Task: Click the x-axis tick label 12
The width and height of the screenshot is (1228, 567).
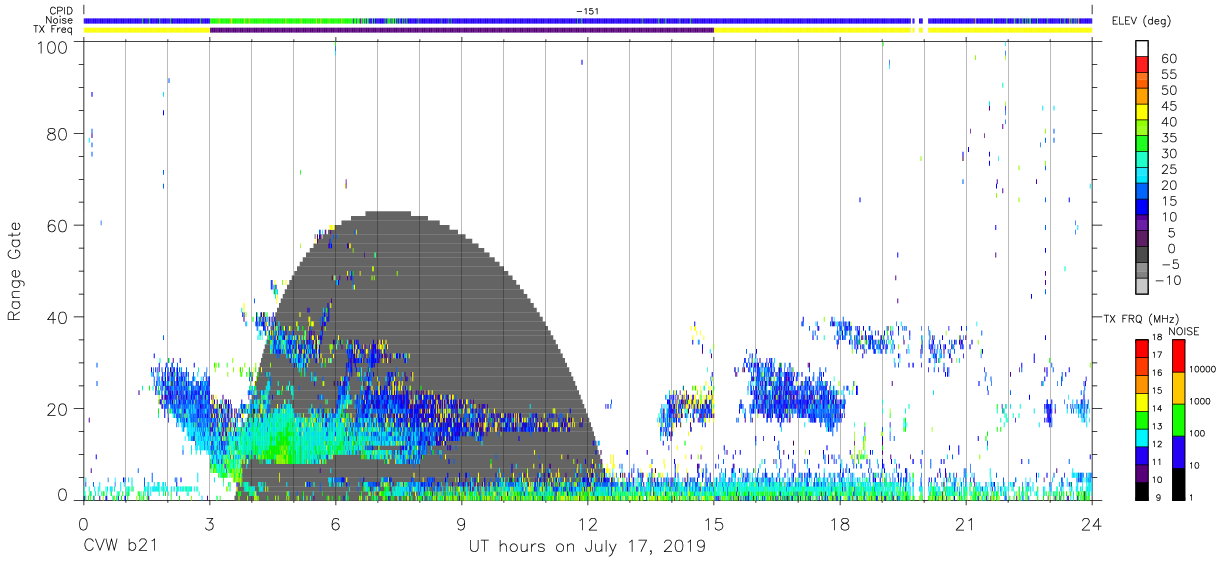Action: point(587,524)
